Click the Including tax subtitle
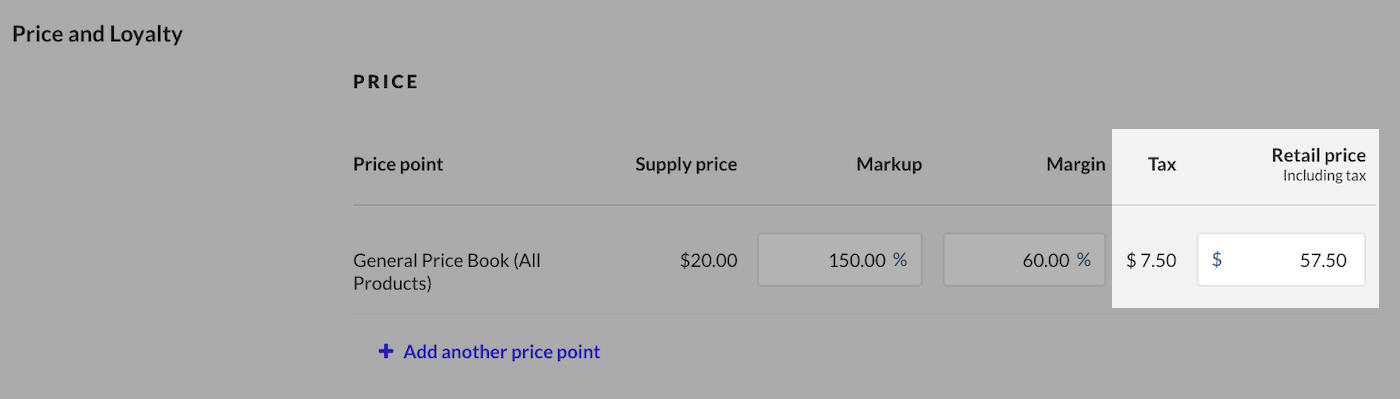This screenshot has height=399, width=1400. click(1324, 176)
